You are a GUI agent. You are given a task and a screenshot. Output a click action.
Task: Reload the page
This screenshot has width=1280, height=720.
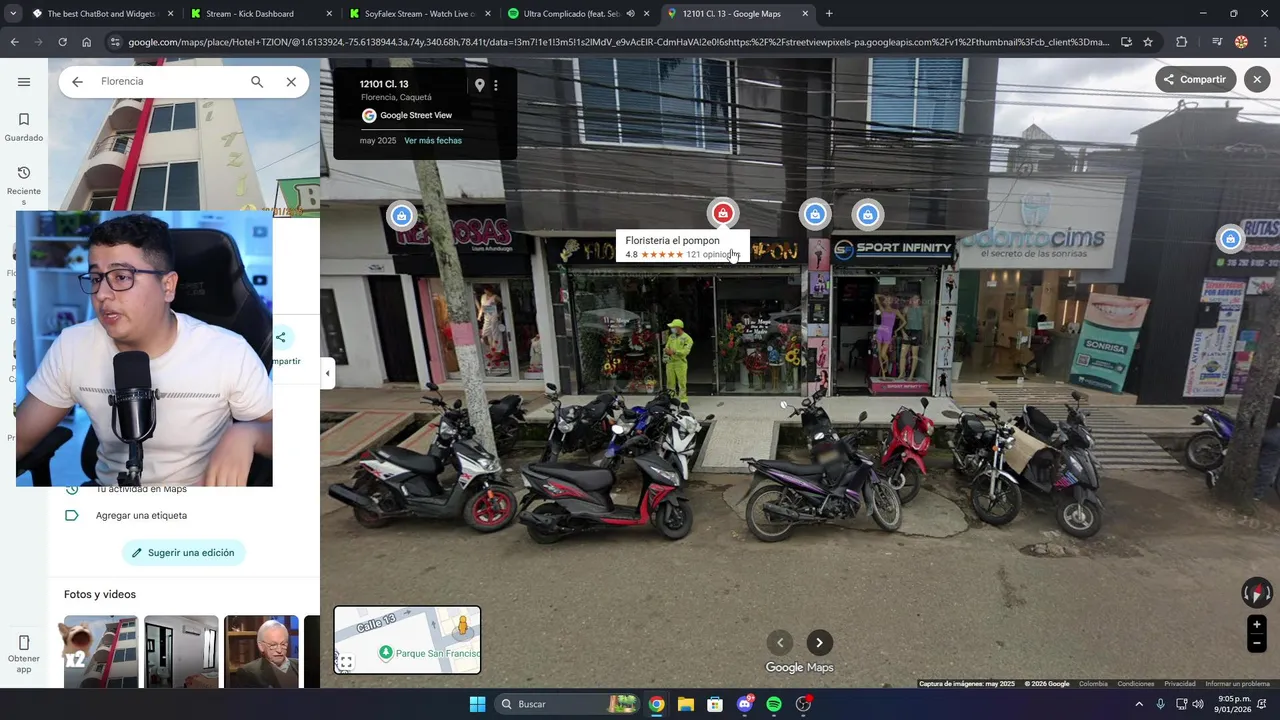point(62,42)
